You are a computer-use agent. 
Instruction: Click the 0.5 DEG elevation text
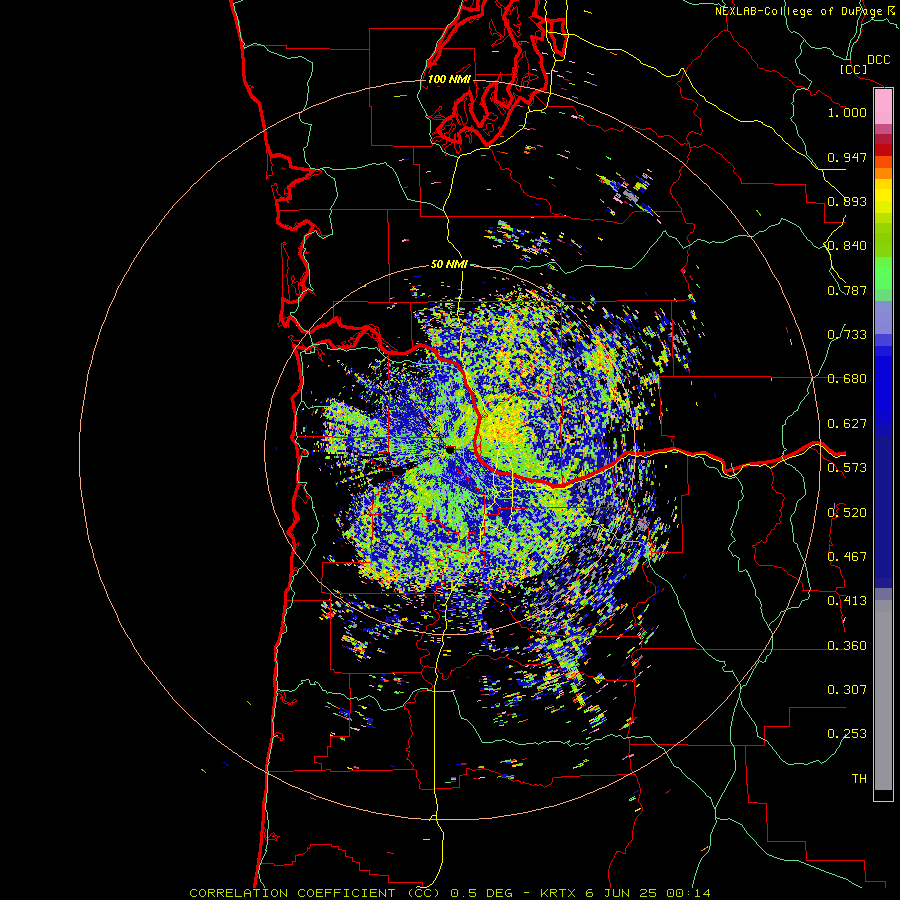coord(481,893)
